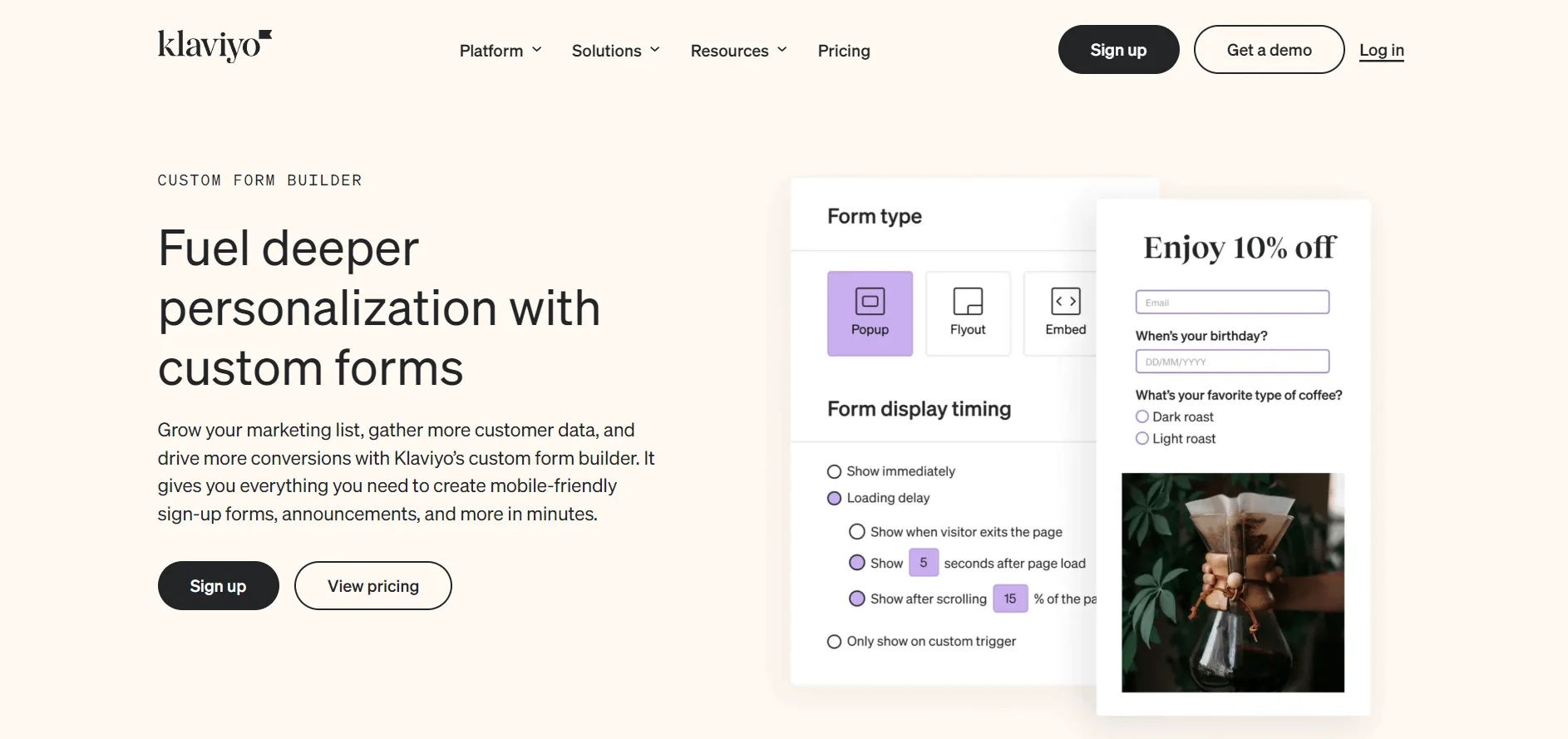The height and width of the screenshot is (739, 1568).
Task: Expand the Solutions menu
Action: 614,51
